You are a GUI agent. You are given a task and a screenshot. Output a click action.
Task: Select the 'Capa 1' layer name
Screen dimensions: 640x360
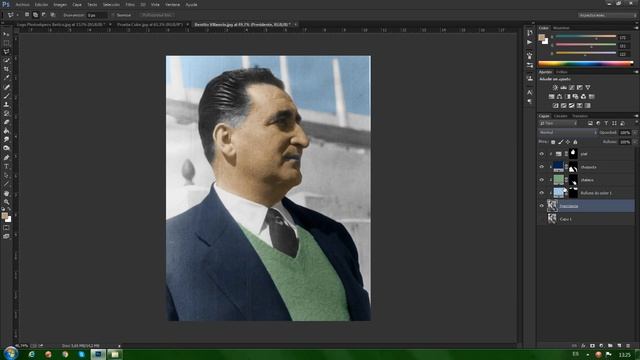pos(566,219)
